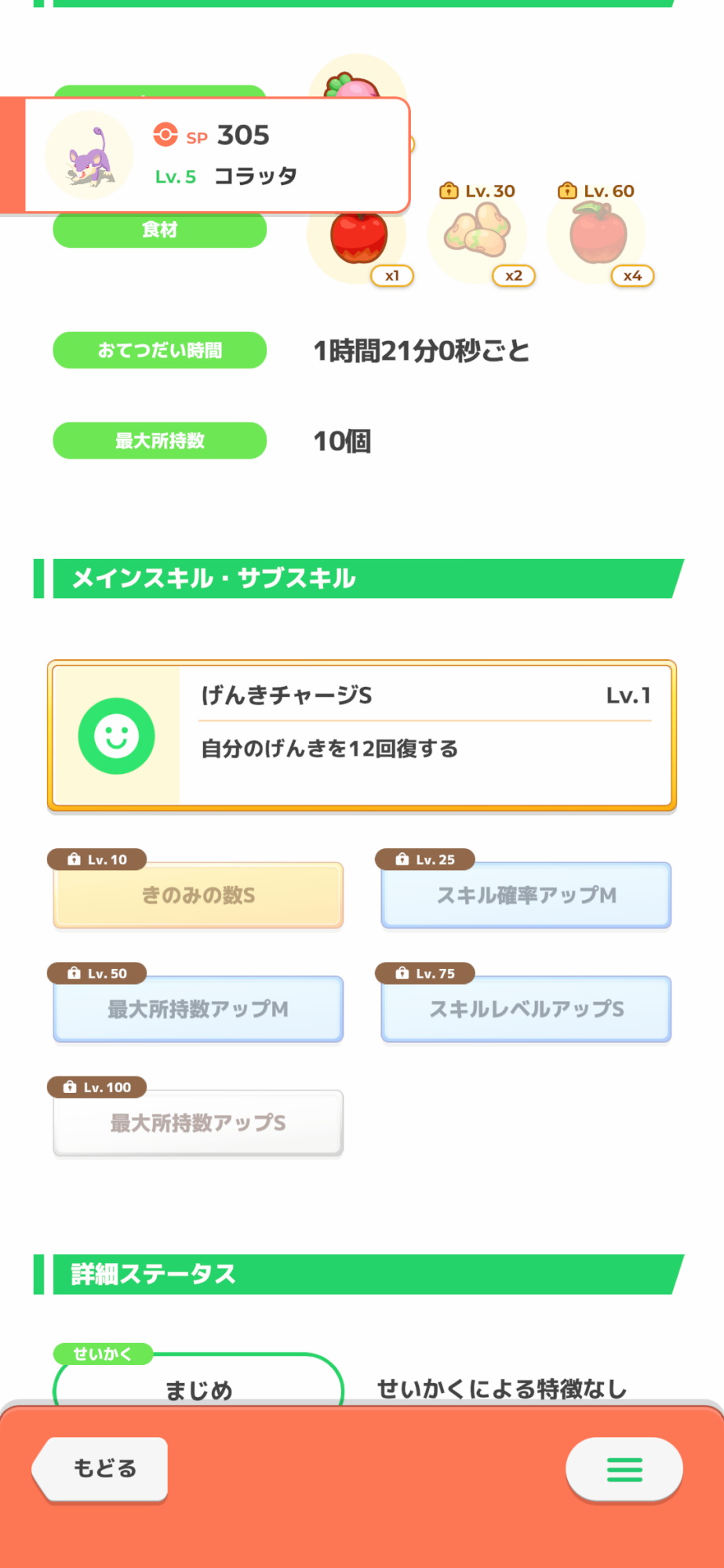Tap the スキルレベルアップS sub skill
This screenshot has width=724, height=1568.
tap(526, 1009)
